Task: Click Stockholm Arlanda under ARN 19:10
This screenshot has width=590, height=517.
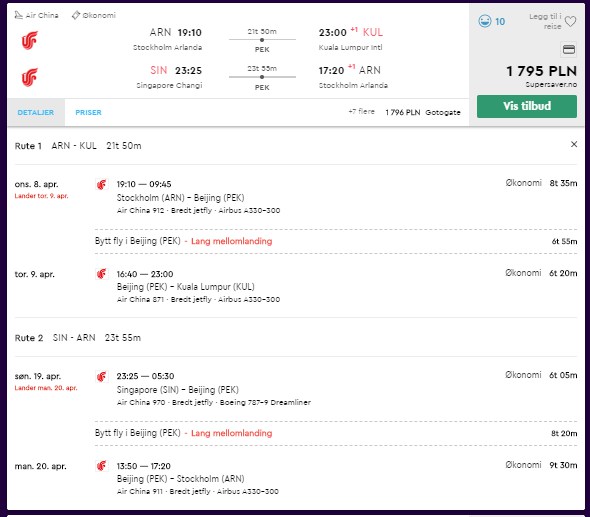Action: coord(167,47)
